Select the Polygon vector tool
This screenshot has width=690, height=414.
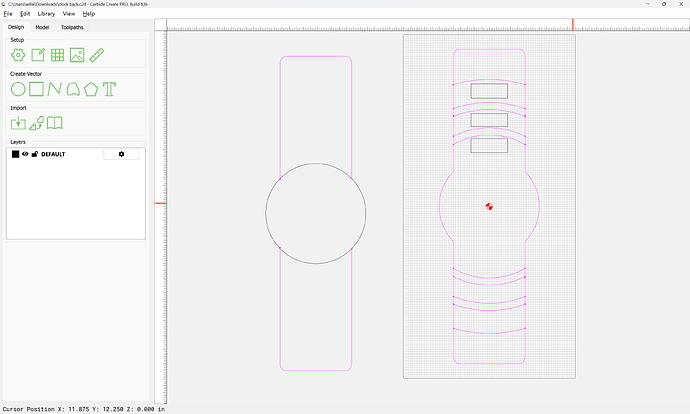click(x=91, y=89)
